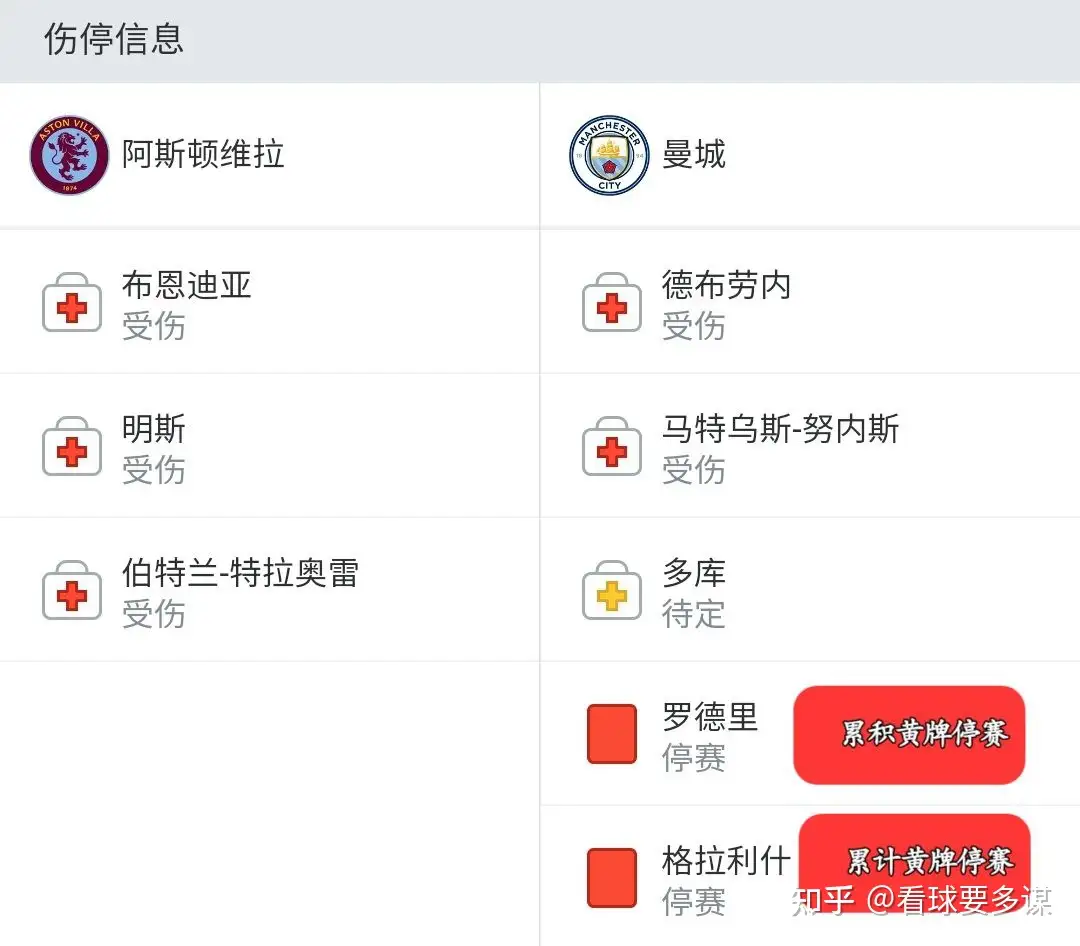Click the Manchester City club crest

[x=609, y=155]
